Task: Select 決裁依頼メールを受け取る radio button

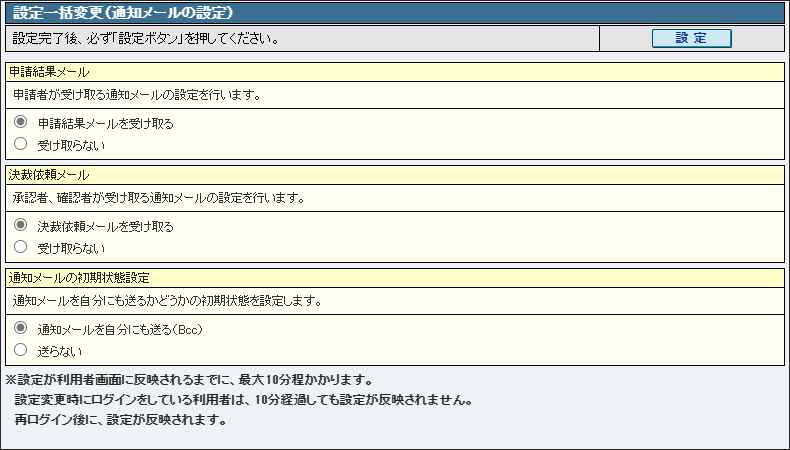Action: (21, 225)
